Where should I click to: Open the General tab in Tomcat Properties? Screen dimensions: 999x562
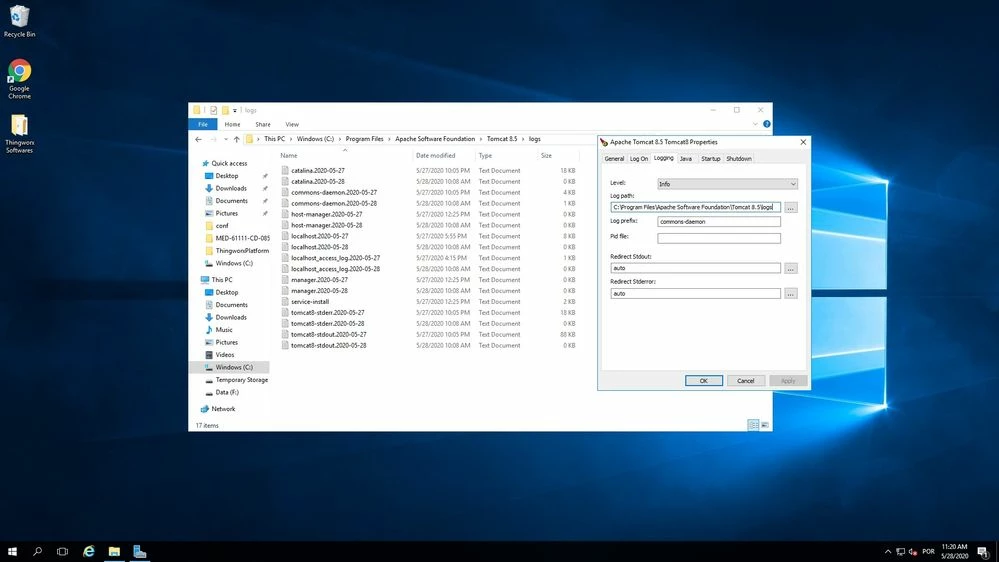[614, 159]
